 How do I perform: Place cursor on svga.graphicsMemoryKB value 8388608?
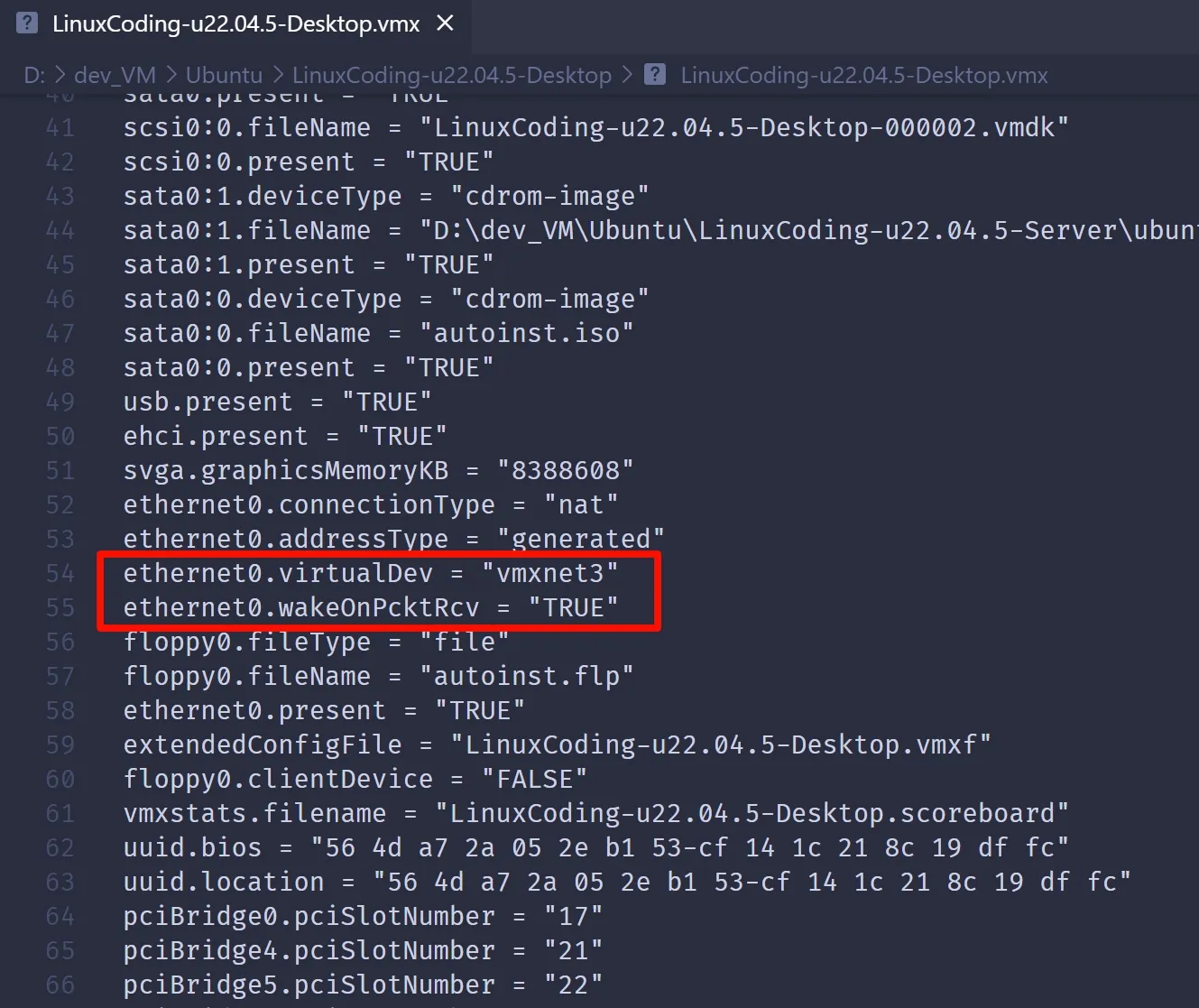click(566, 470)
